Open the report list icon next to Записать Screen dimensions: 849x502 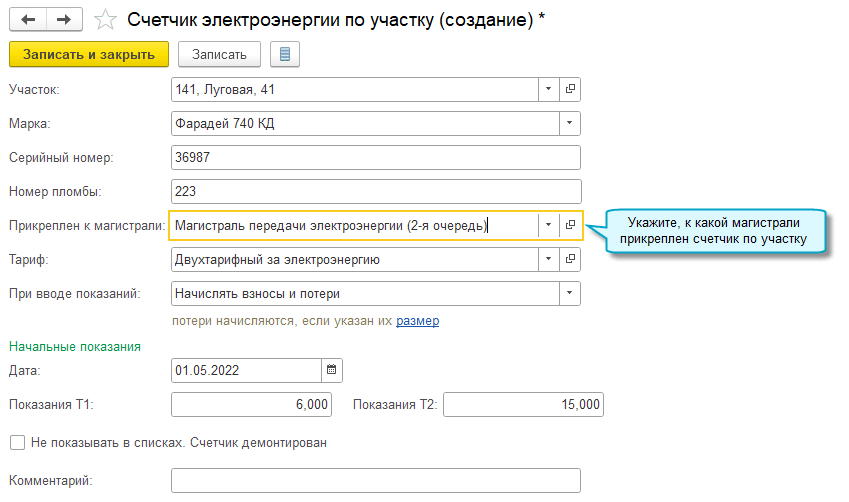tap(285, 54)
